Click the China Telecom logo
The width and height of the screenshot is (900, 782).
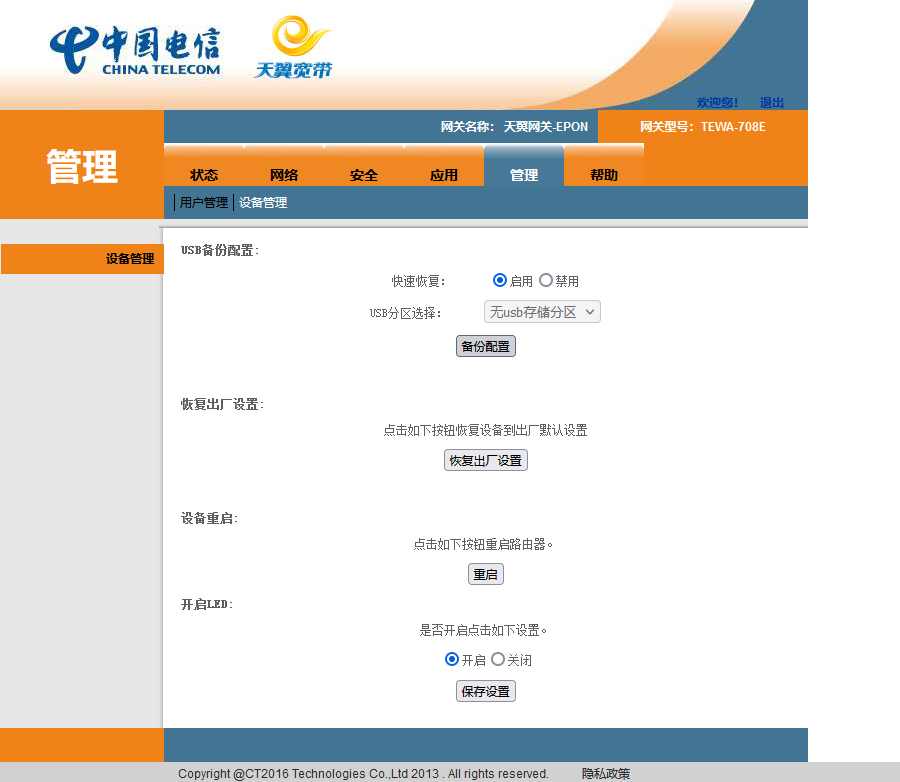pos(135,50)
